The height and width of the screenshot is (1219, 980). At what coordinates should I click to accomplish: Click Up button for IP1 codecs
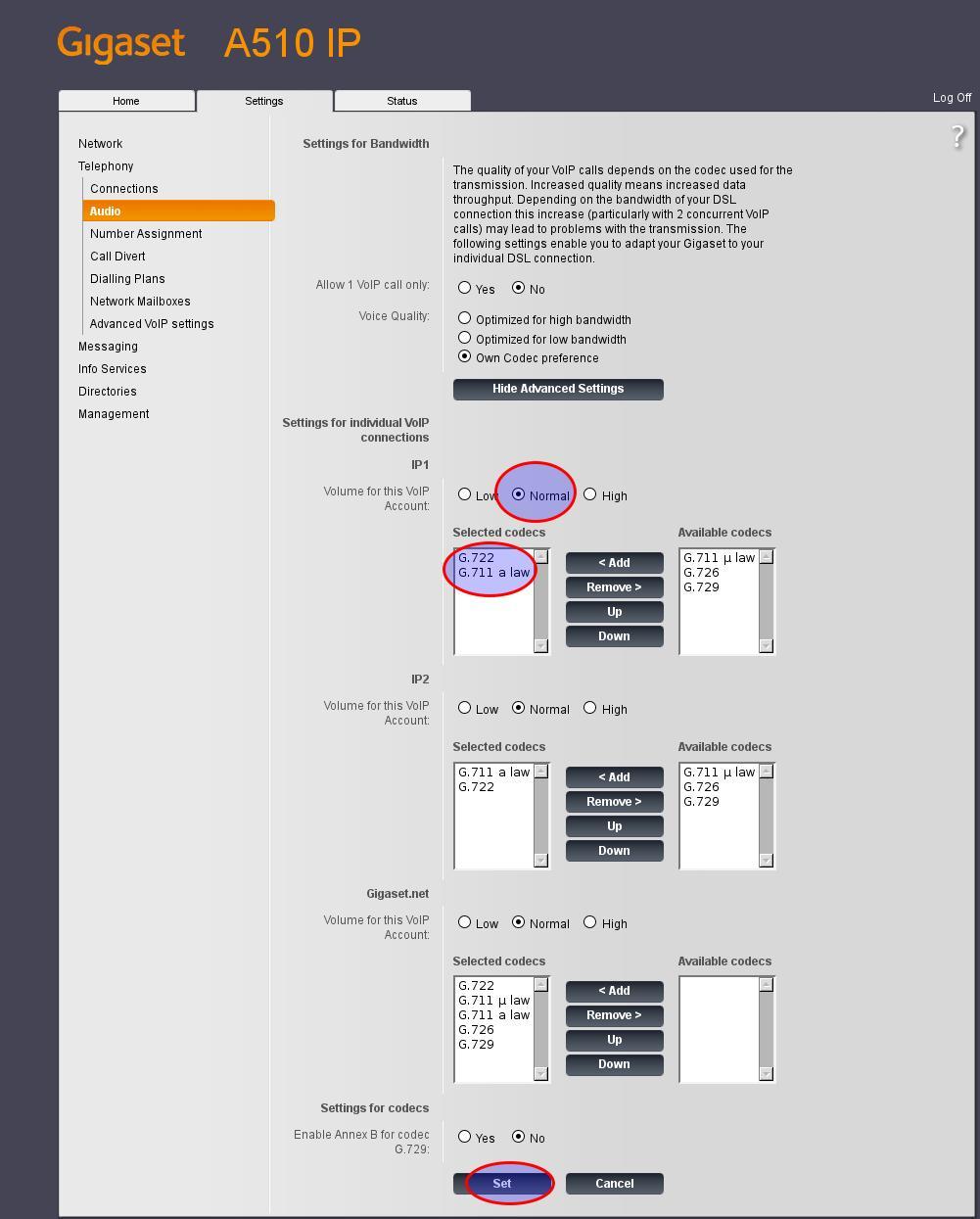(614, 612)
